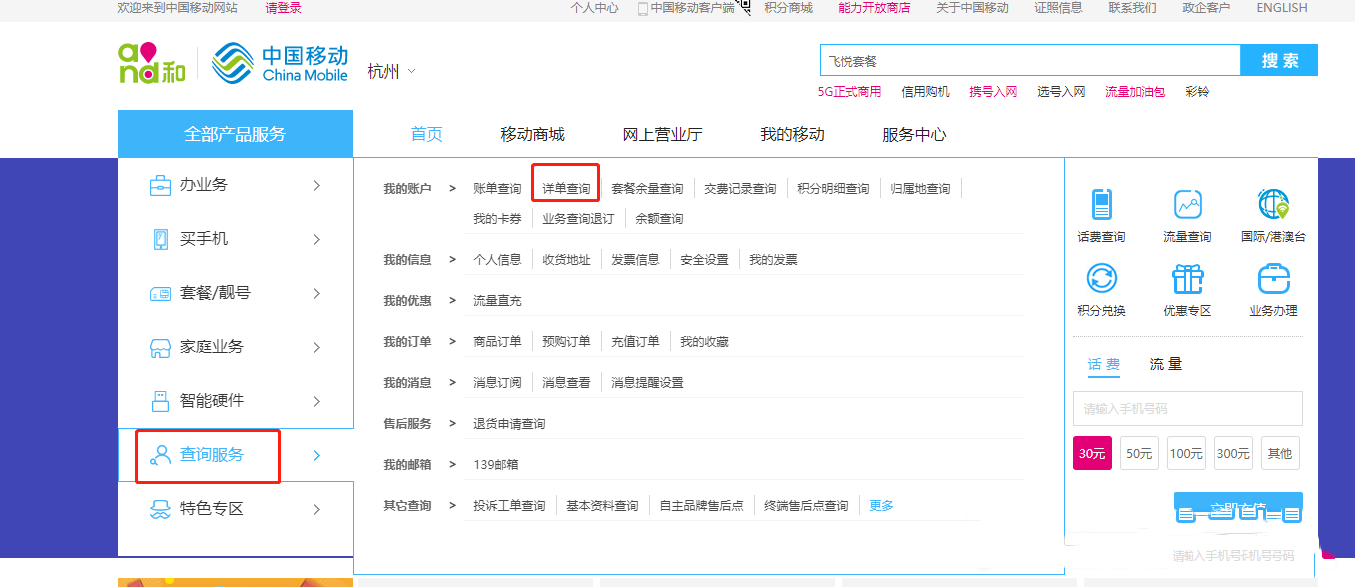Screen dimensions: 1355x587
Task: Select 国际/港澳台 international services icon
Action: (x=1270, y=209)
